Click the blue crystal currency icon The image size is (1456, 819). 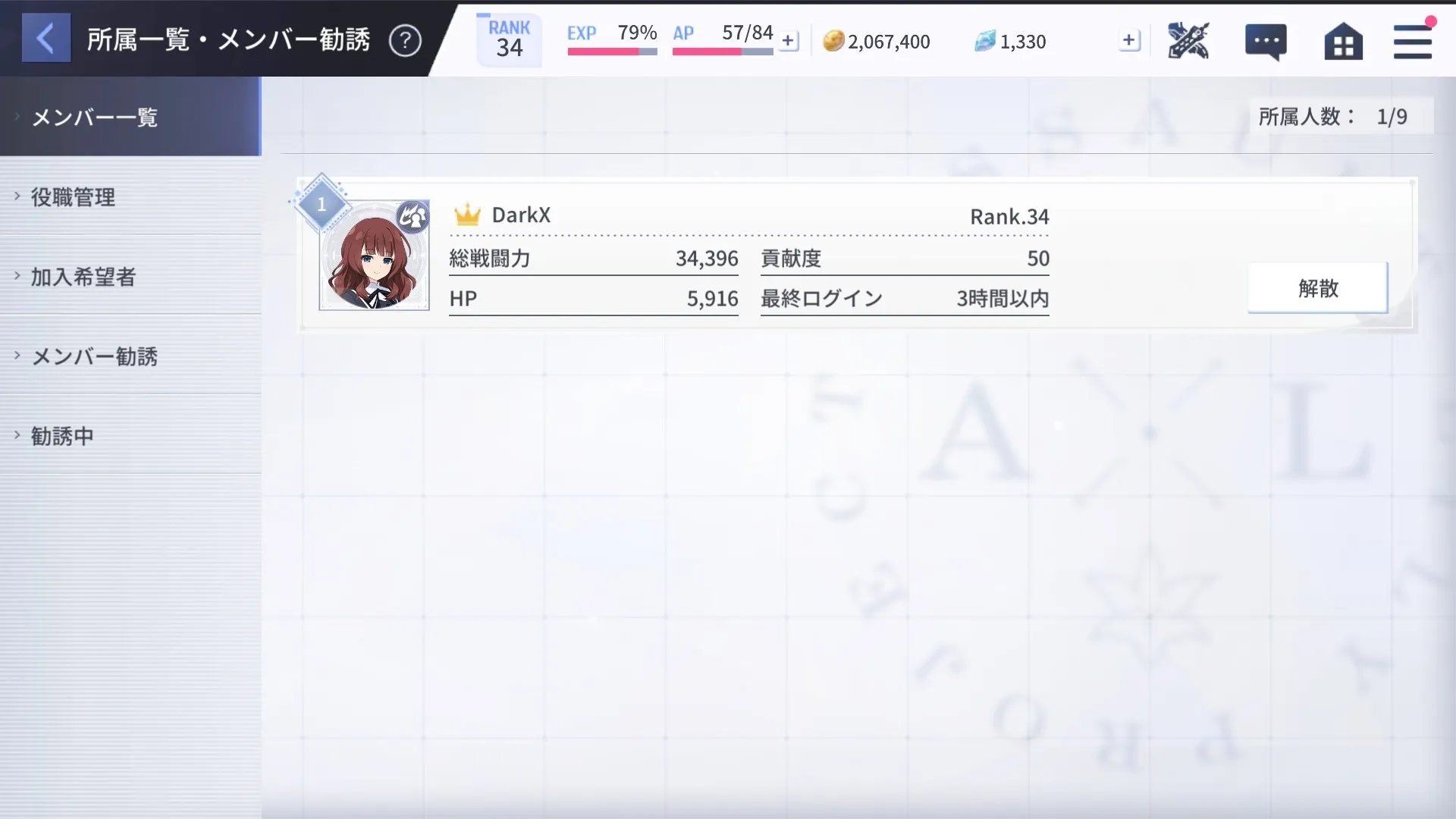coord(984,41)
